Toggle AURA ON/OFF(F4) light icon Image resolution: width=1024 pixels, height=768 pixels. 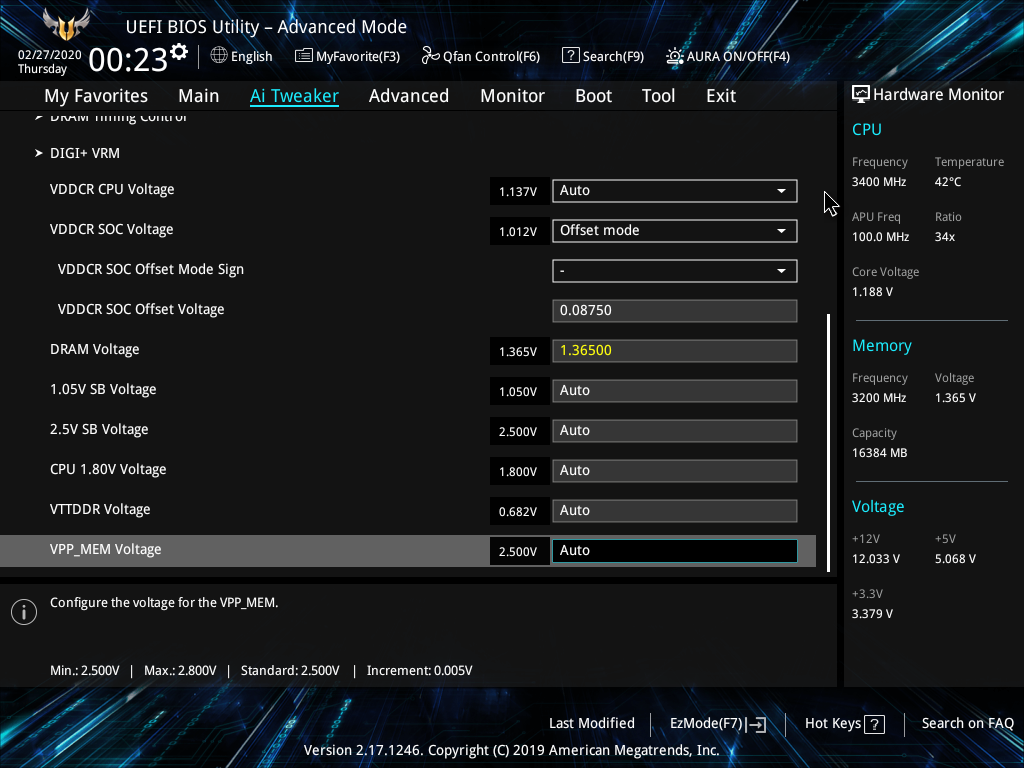coord(675,56)
